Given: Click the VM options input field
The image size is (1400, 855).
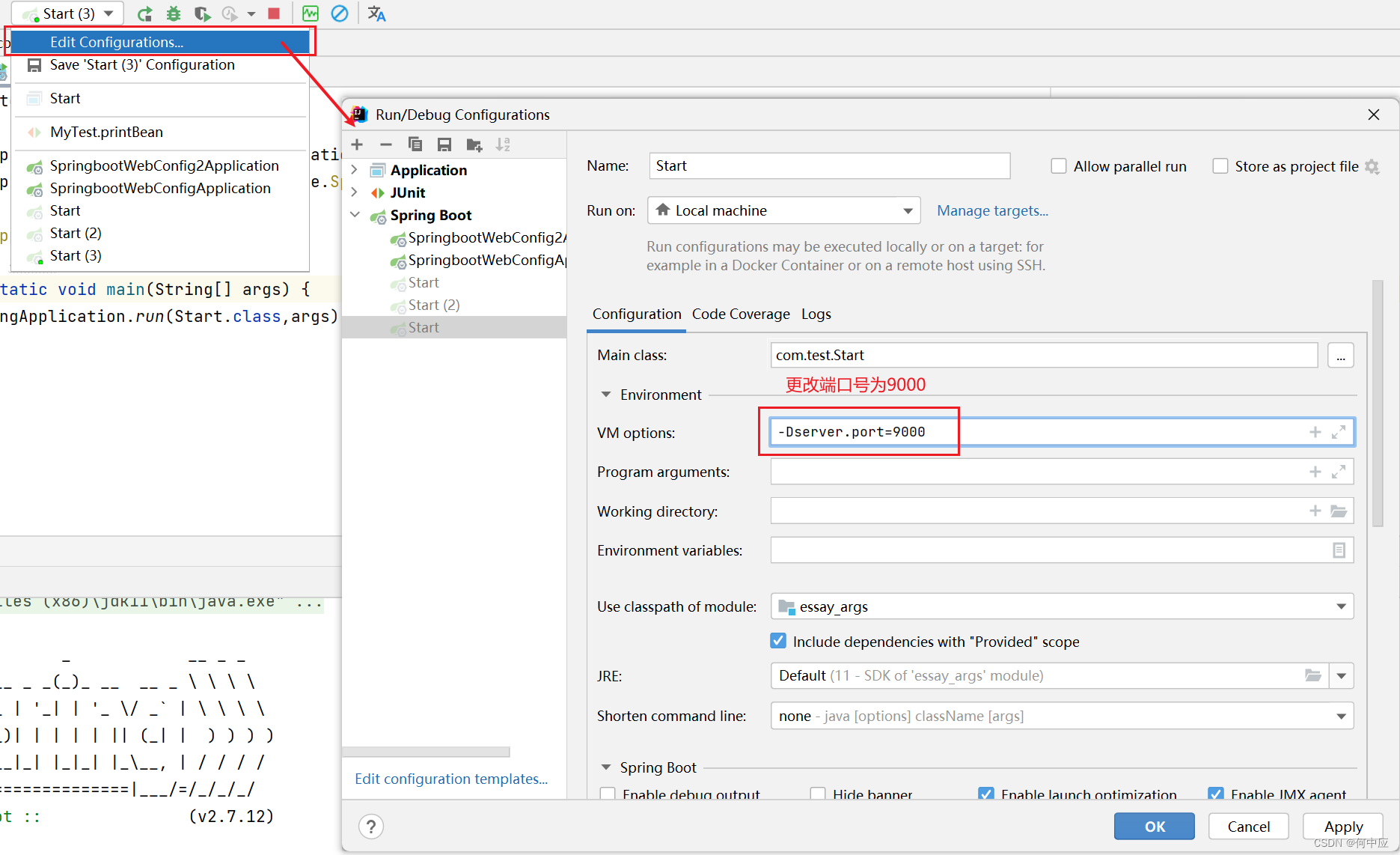Looking at the screenshot, I should pyautogui.click(x=1062, y=432).
